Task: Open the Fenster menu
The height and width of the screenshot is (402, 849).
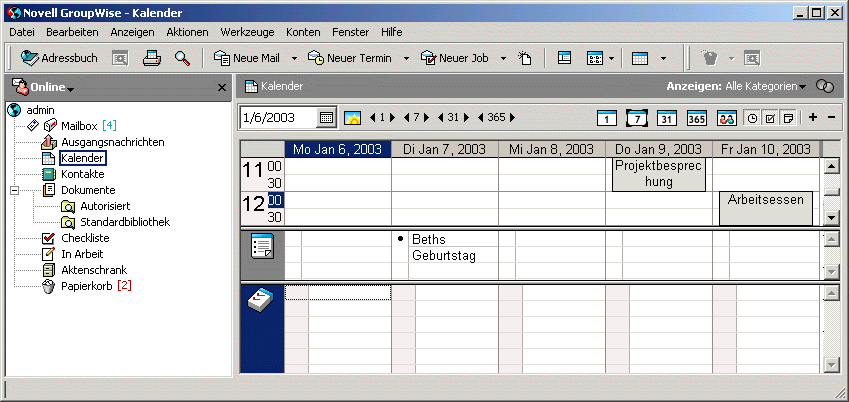Action: (350, 33)
